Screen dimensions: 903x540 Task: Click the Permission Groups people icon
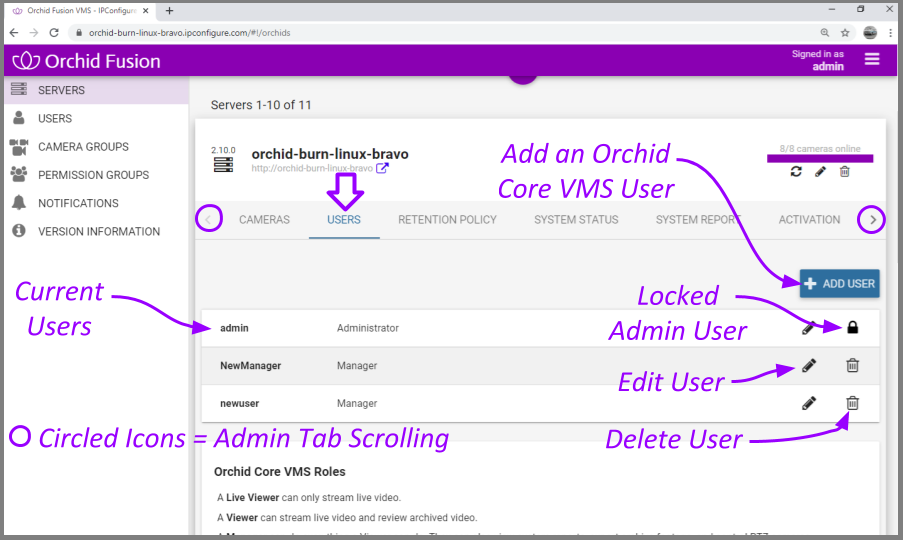[x=19, y=174]
